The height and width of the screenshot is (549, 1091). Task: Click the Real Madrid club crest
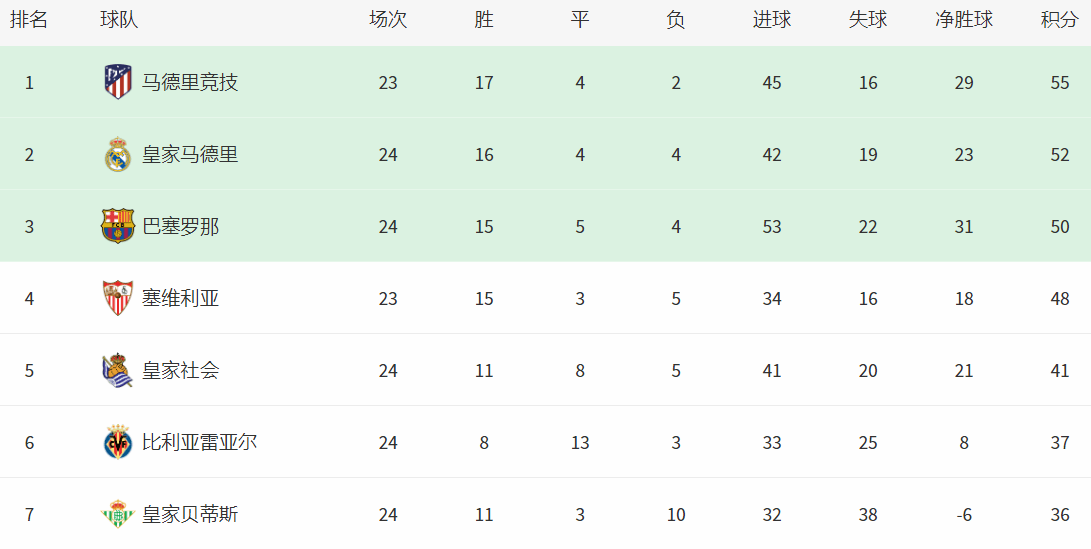tap(118, 154)
